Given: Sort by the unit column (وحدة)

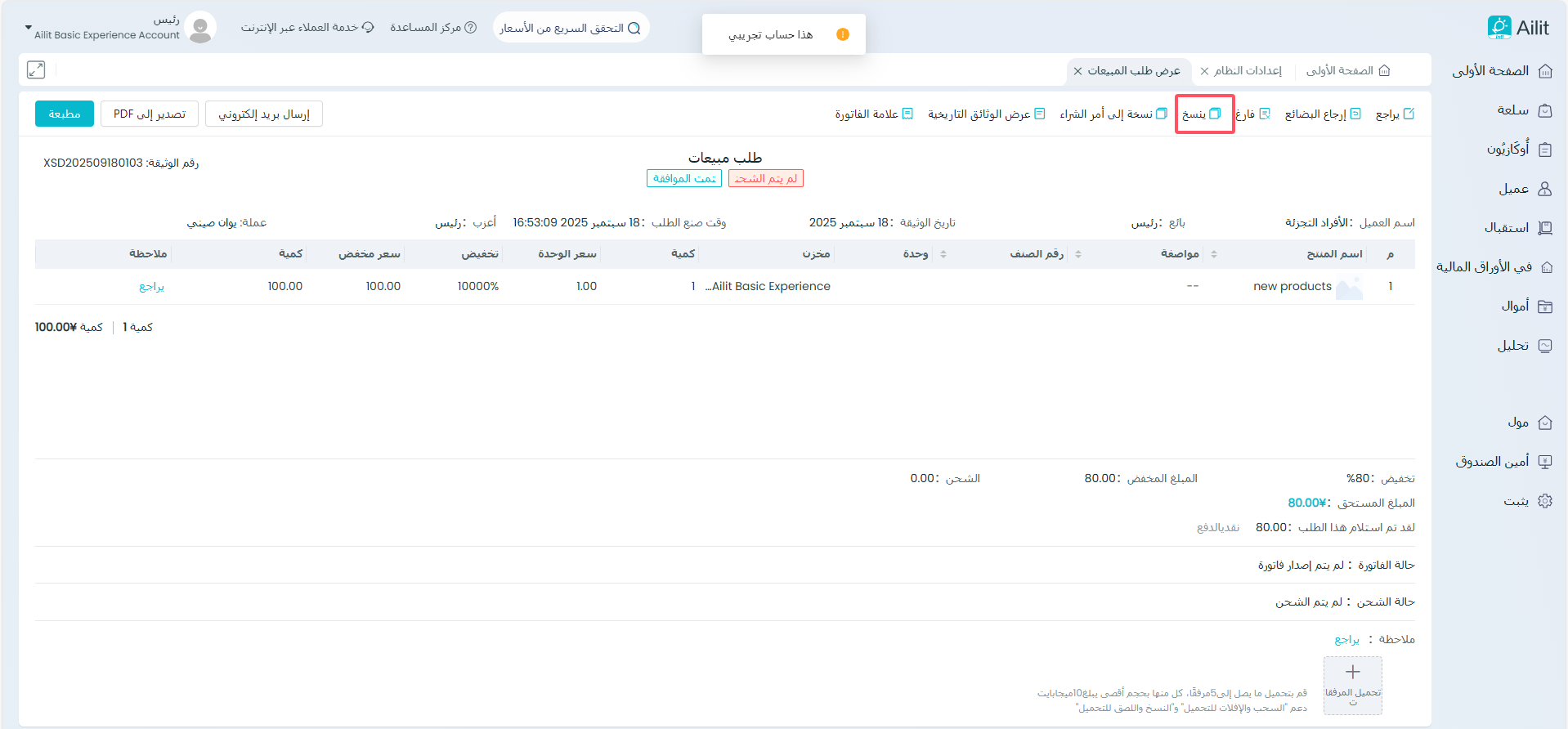Looking at the screenshot, I should [x=943, y=254].
